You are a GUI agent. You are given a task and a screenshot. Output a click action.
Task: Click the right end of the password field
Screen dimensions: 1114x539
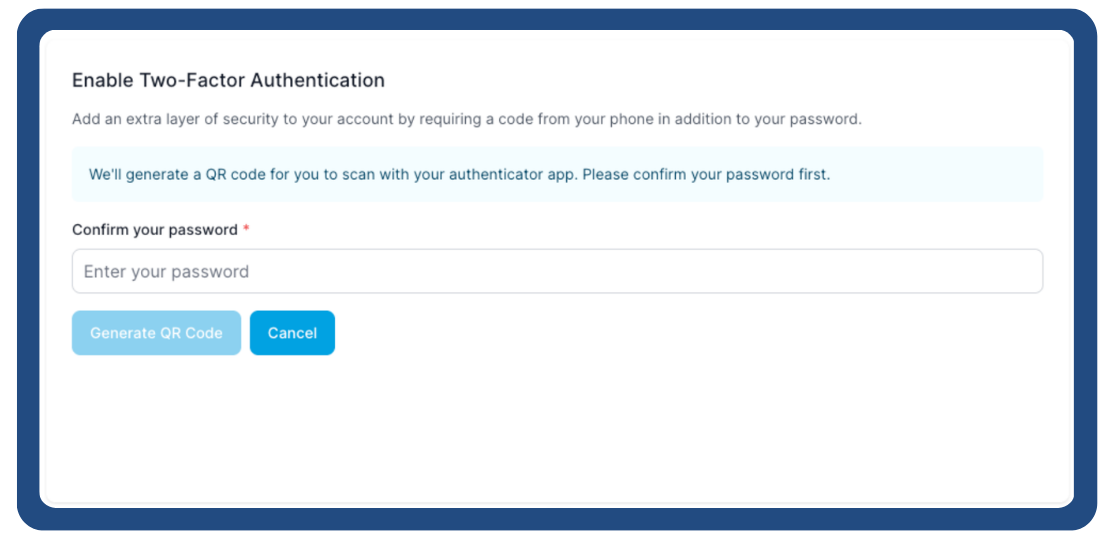click(x=1020, y=271)
